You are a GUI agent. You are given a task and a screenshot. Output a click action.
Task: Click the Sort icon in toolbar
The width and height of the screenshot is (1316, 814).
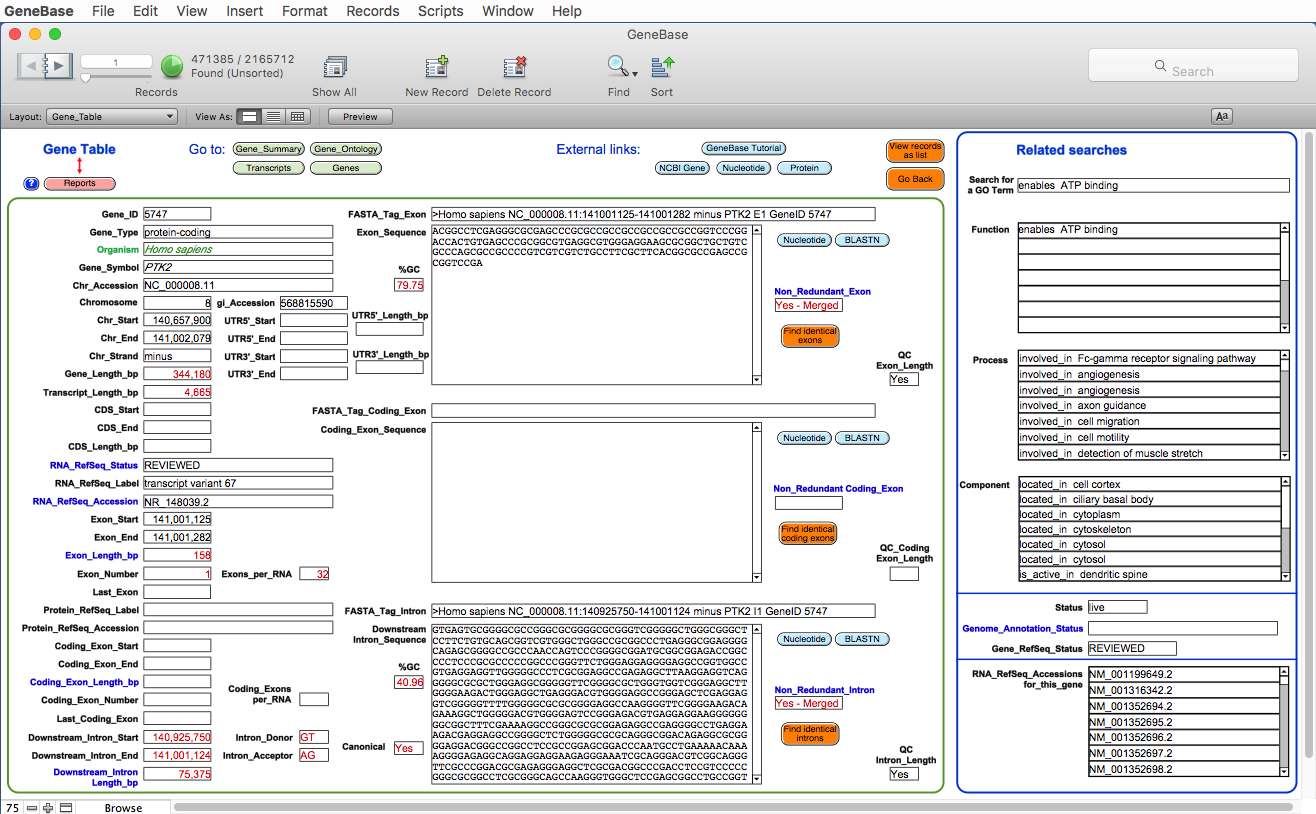[662, 67]
